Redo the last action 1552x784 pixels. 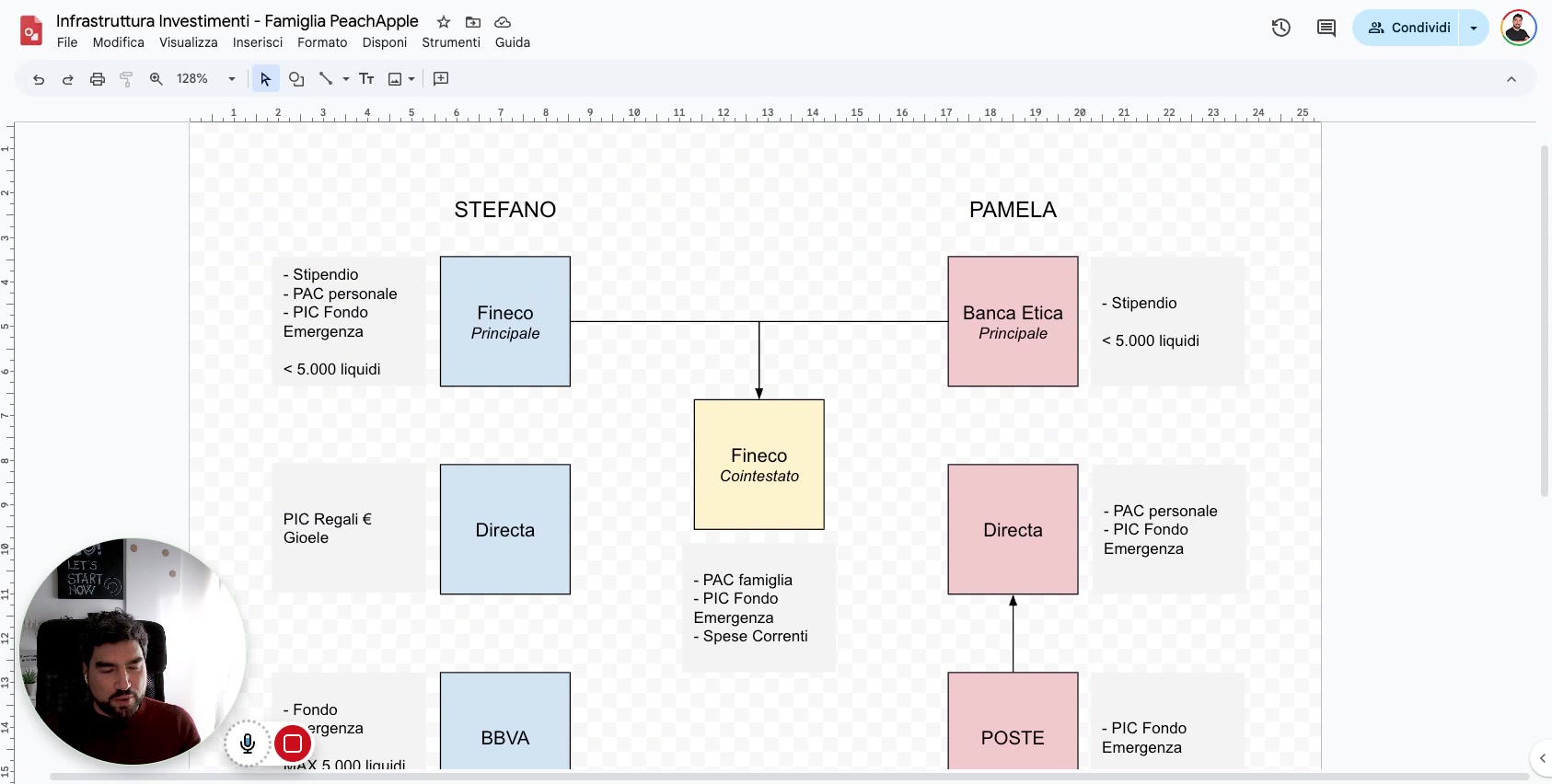[x=68, y=79]
